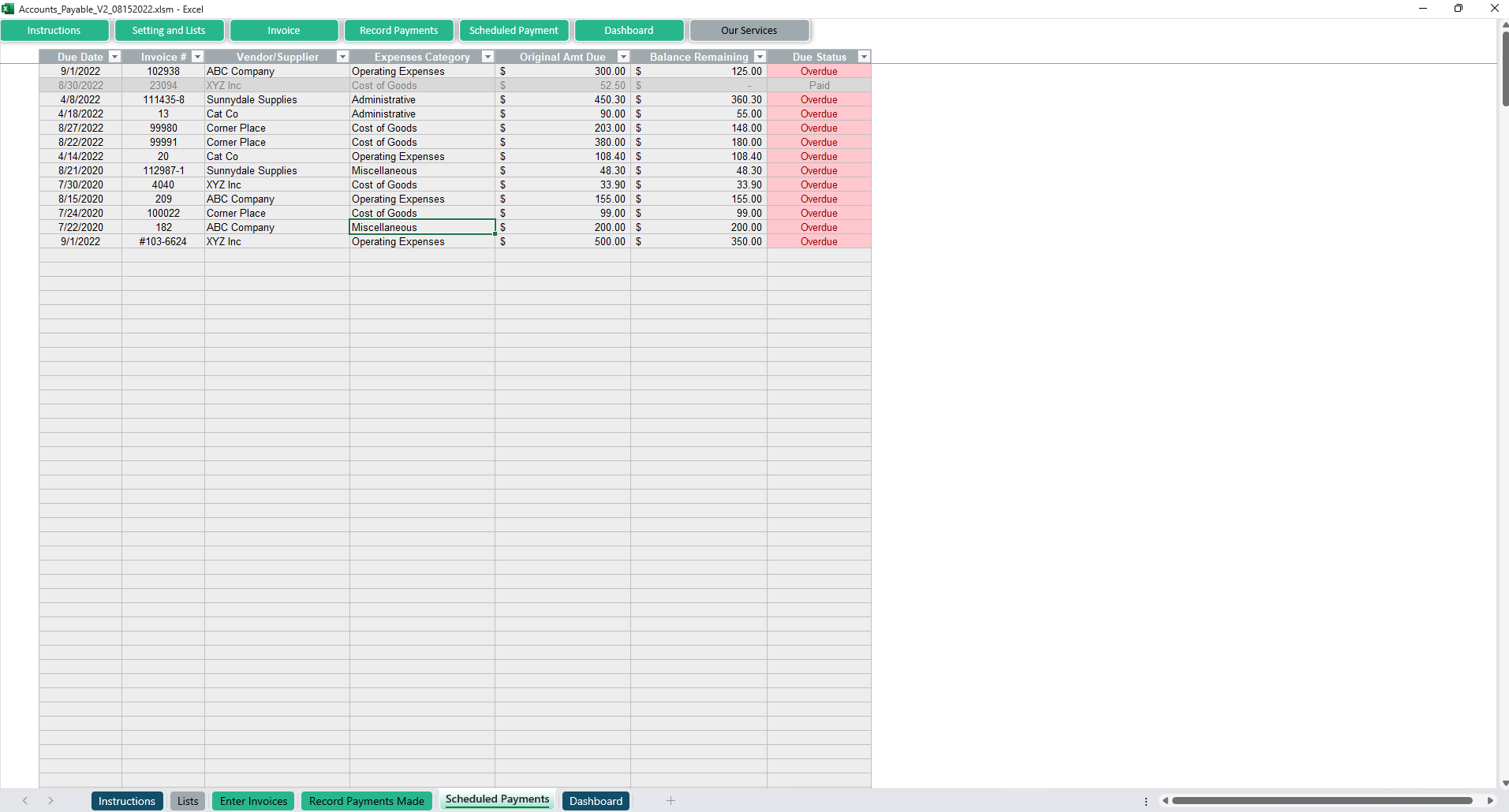Click the horizontal scrollbar right arrow
Screen dimensions: 1509x812
tap(1489, 801)
